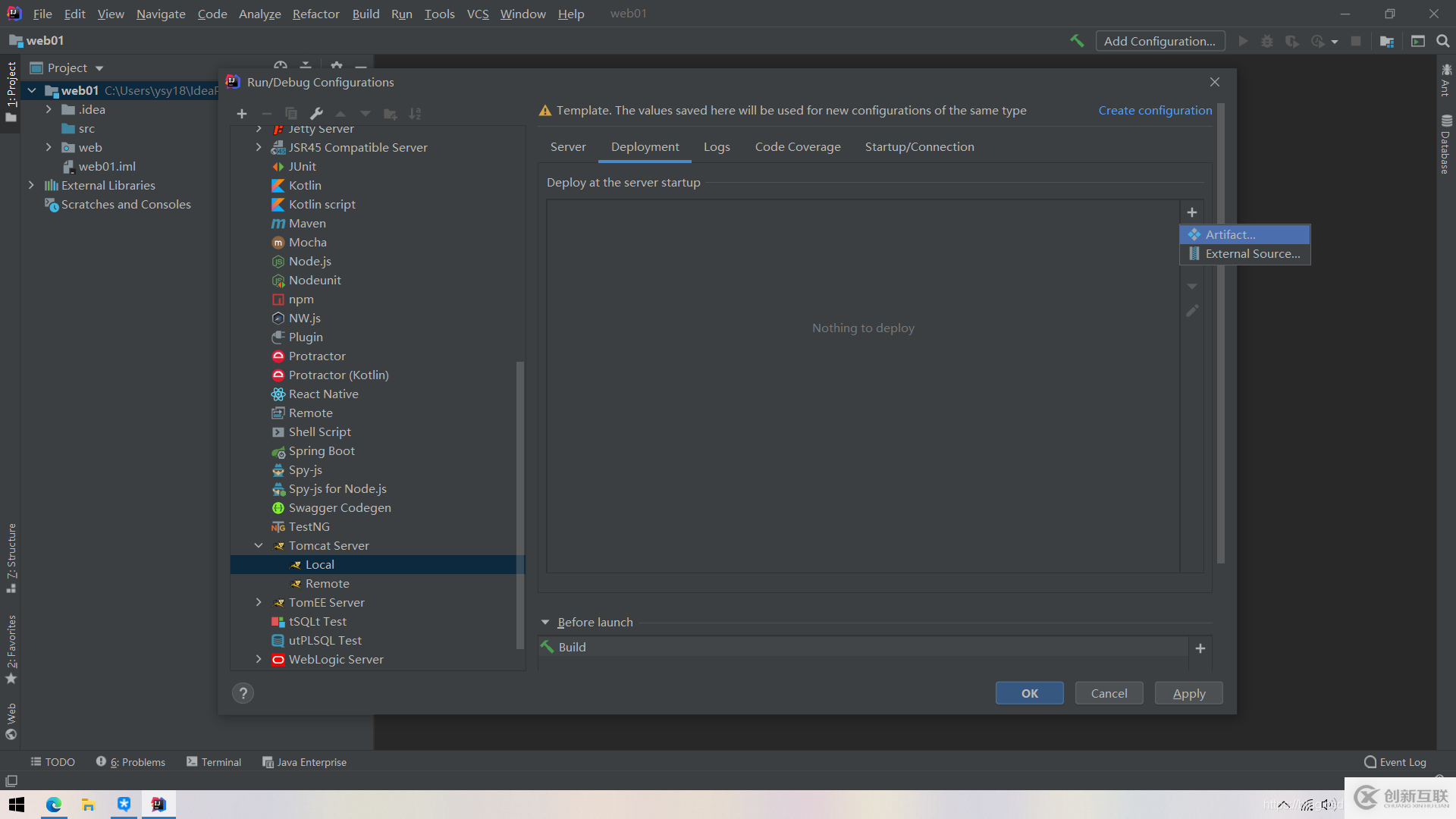Select the Spring Boot template
Image resolution: width=1456 pixels, height=819 pixels.
pyautogui.click(x=321, y=450)
